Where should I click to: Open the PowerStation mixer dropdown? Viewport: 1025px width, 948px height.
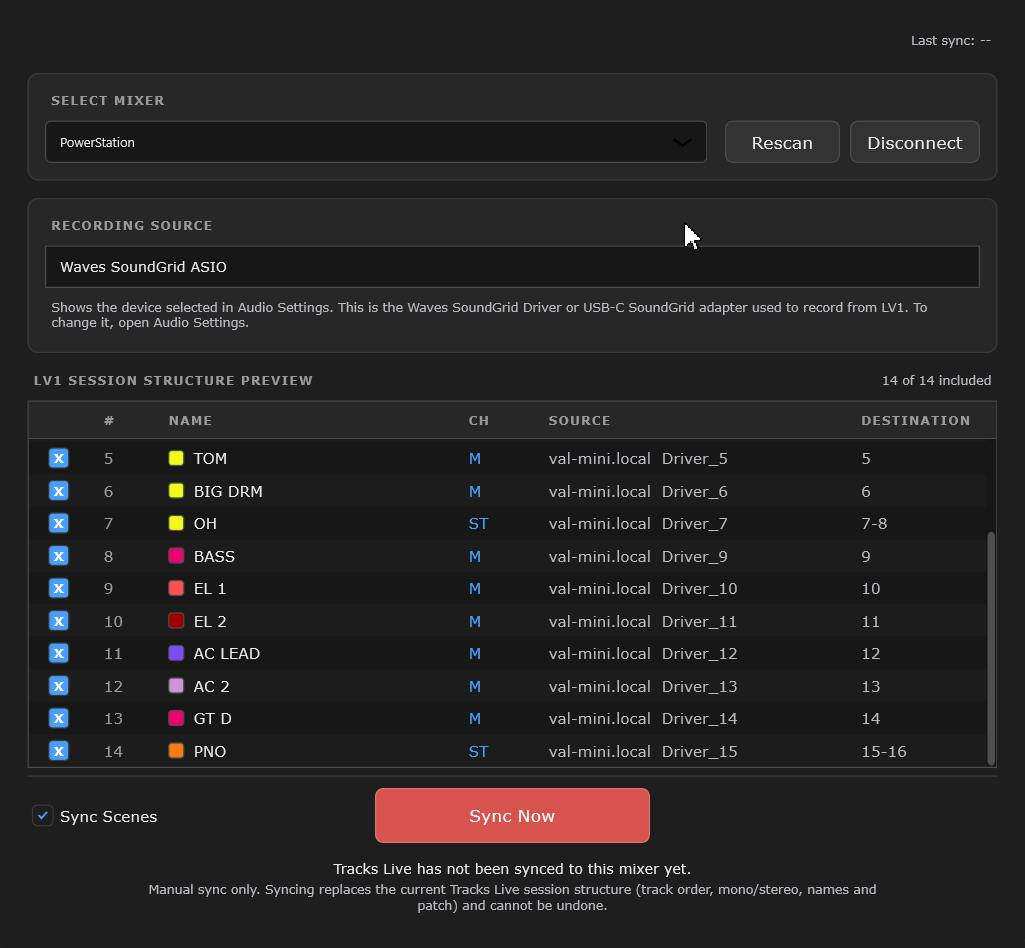click(375, 142)
